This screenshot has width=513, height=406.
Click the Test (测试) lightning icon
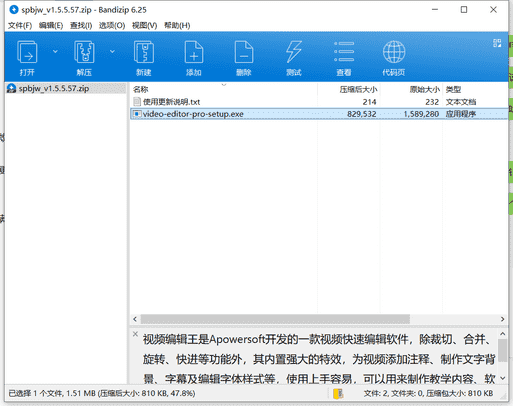294,52
